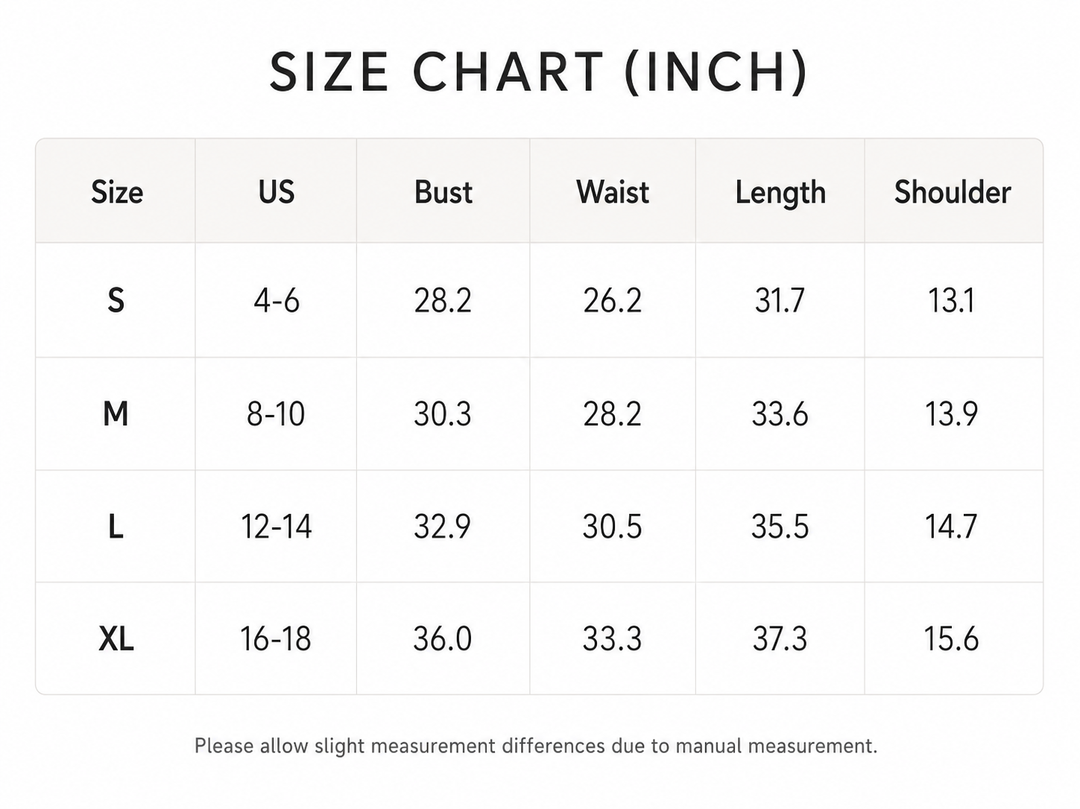The height and width of the screenshot is (809, 1080).
Task: Select the S size row label
Action: (x=116, y=300)
